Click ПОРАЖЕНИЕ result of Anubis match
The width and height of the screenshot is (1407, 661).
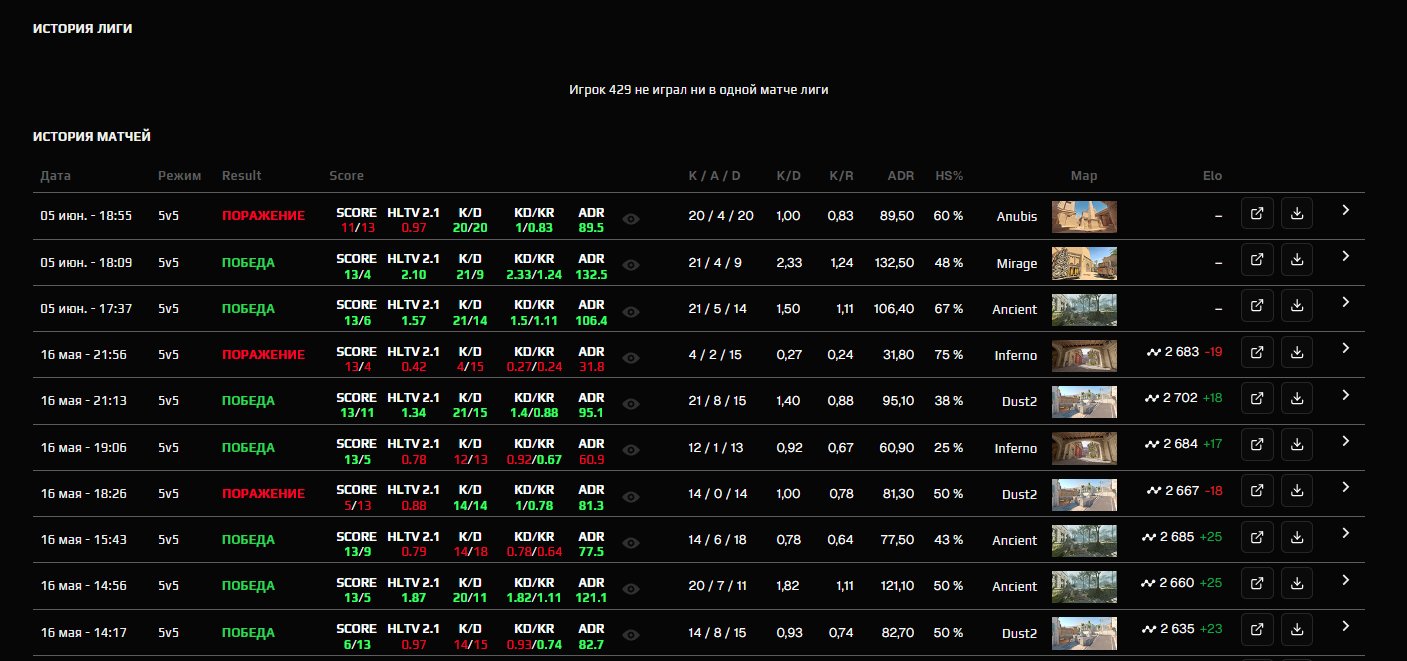(263, 216)
